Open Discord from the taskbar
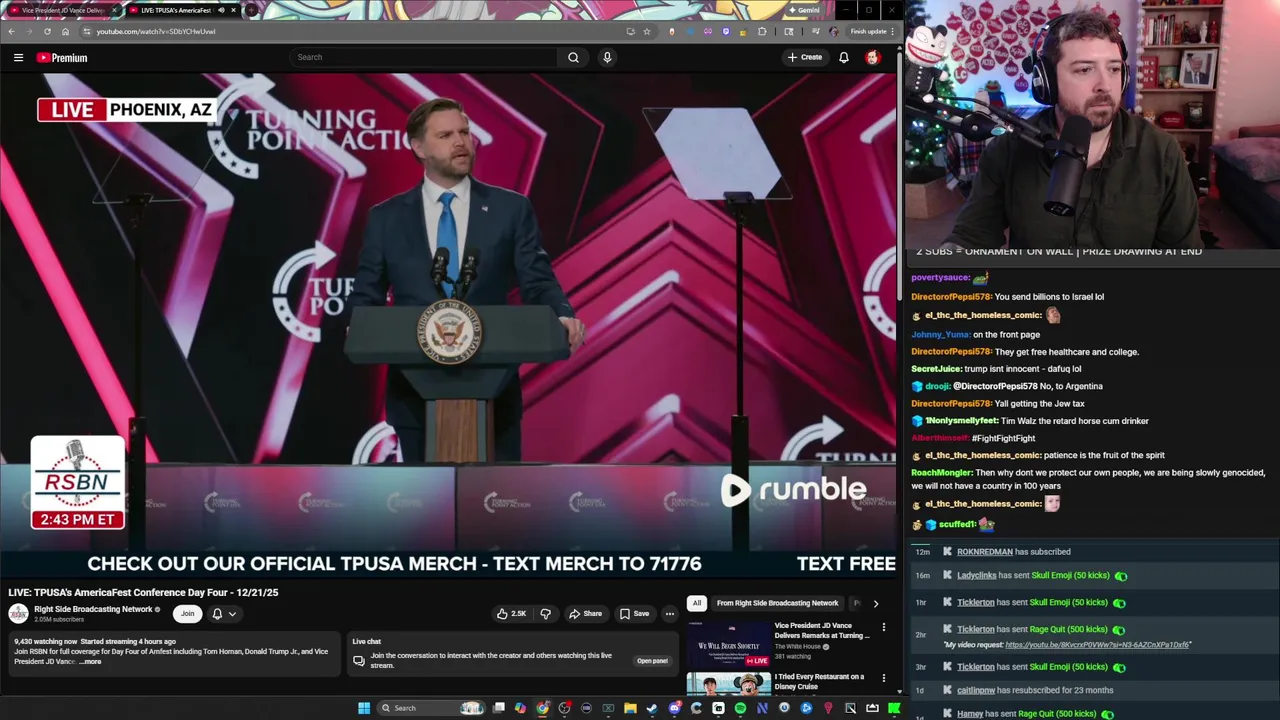The image size is (1280, 720). 674,708
